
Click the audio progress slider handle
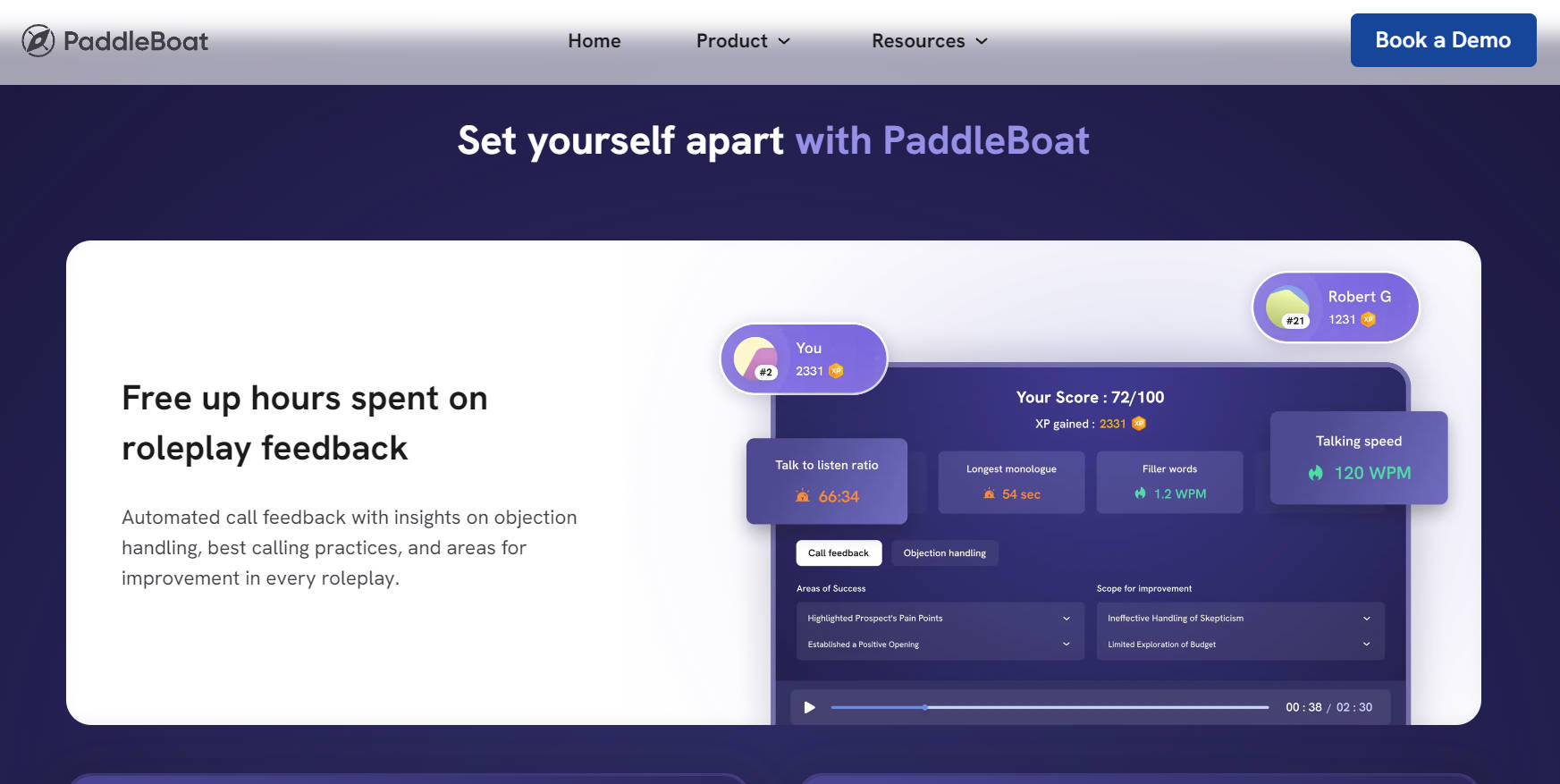pos(925,707)
